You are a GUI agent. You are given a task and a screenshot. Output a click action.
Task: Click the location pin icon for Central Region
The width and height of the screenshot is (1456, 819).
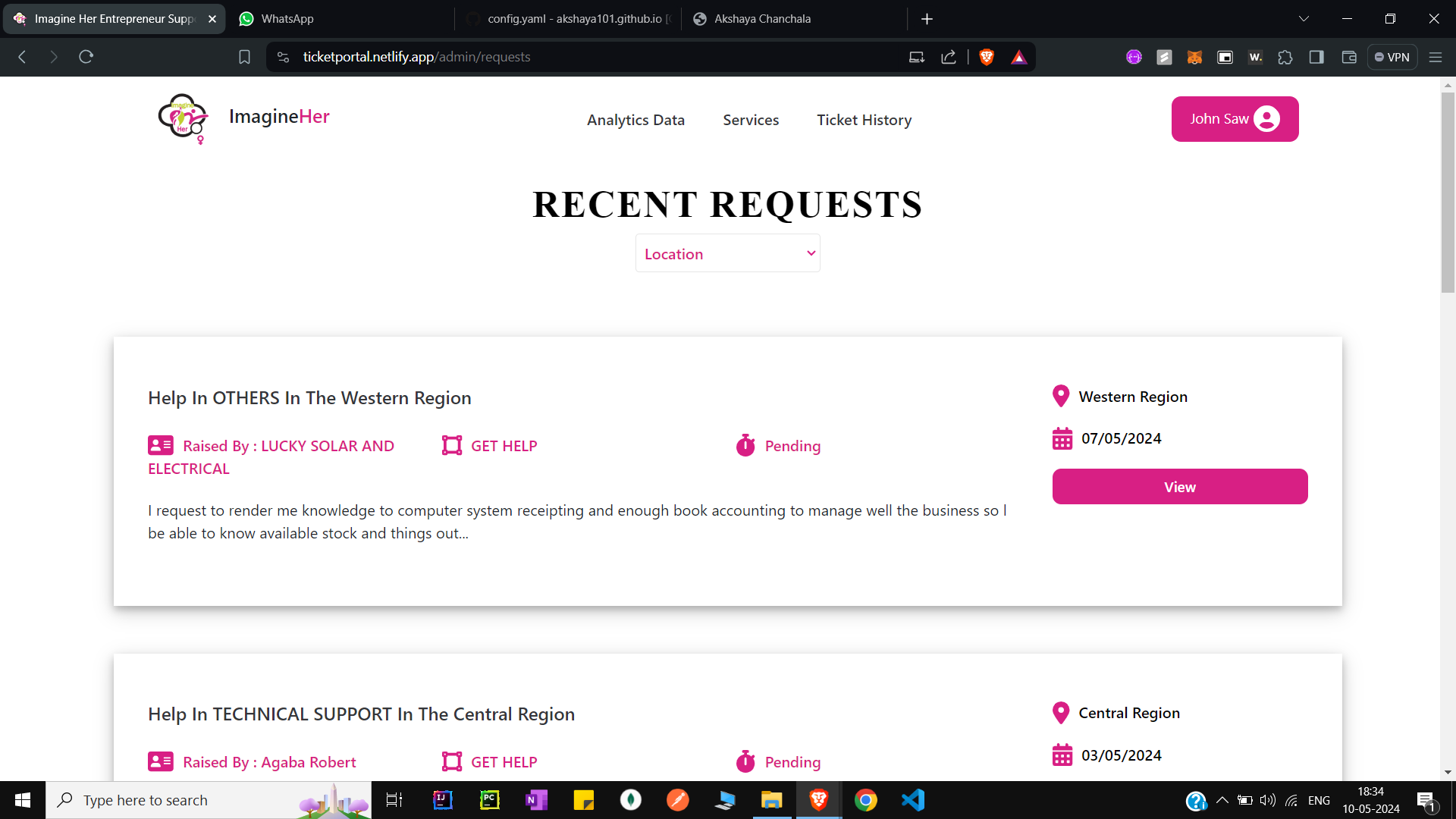[x=1062, y=712]
